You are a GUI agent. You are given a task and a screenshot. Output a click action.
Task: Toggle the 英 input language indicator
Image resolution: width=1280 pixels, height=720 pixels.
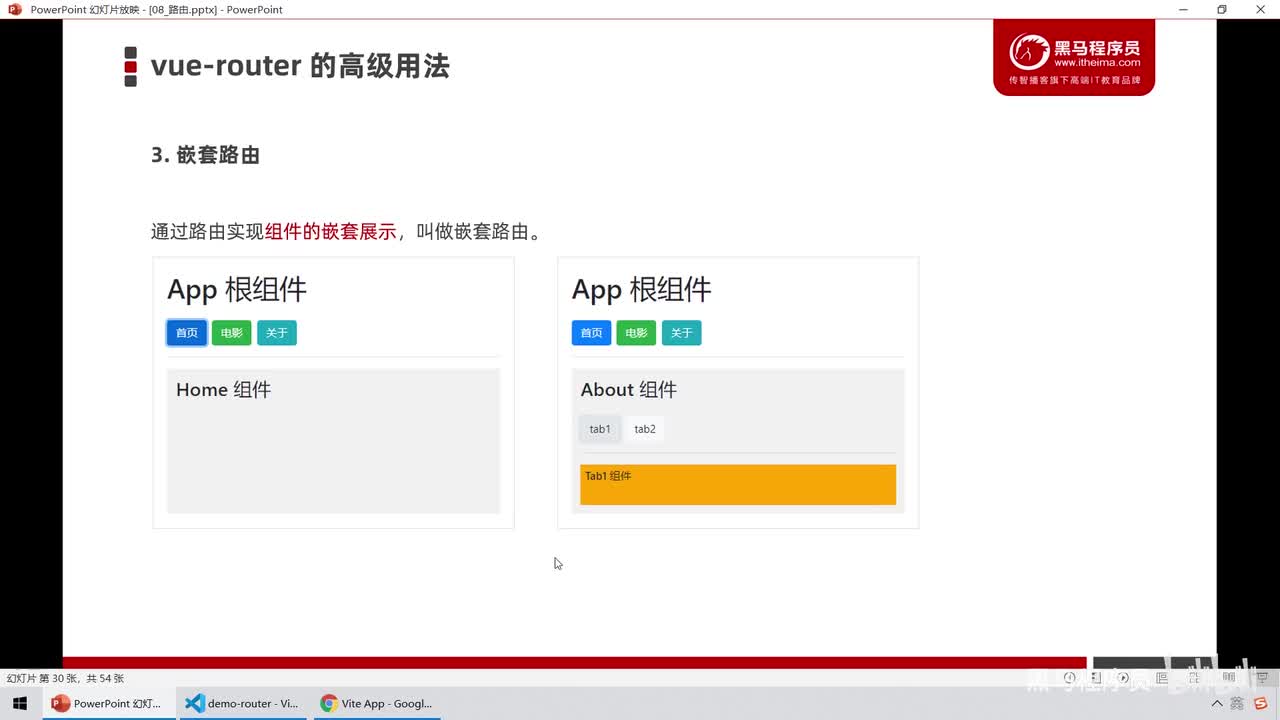[1236, 703]
